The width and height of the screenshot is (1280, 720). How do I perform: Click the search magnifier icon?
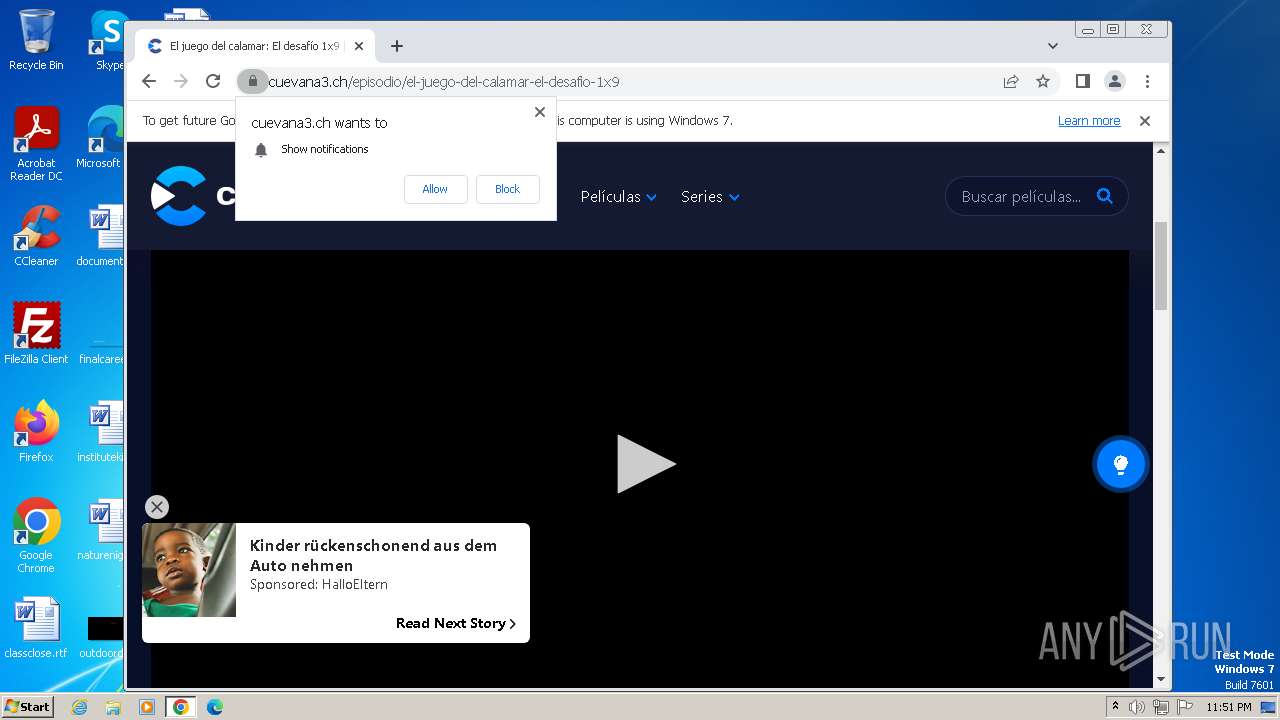(1104, 196)
